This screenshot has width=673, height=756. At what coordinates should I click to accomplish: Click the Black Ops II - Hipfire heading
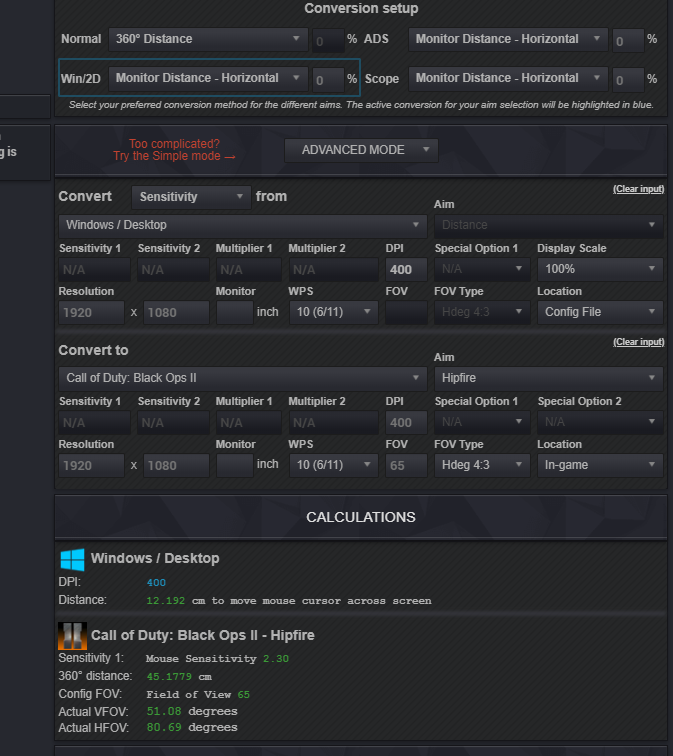click(202, 635)
